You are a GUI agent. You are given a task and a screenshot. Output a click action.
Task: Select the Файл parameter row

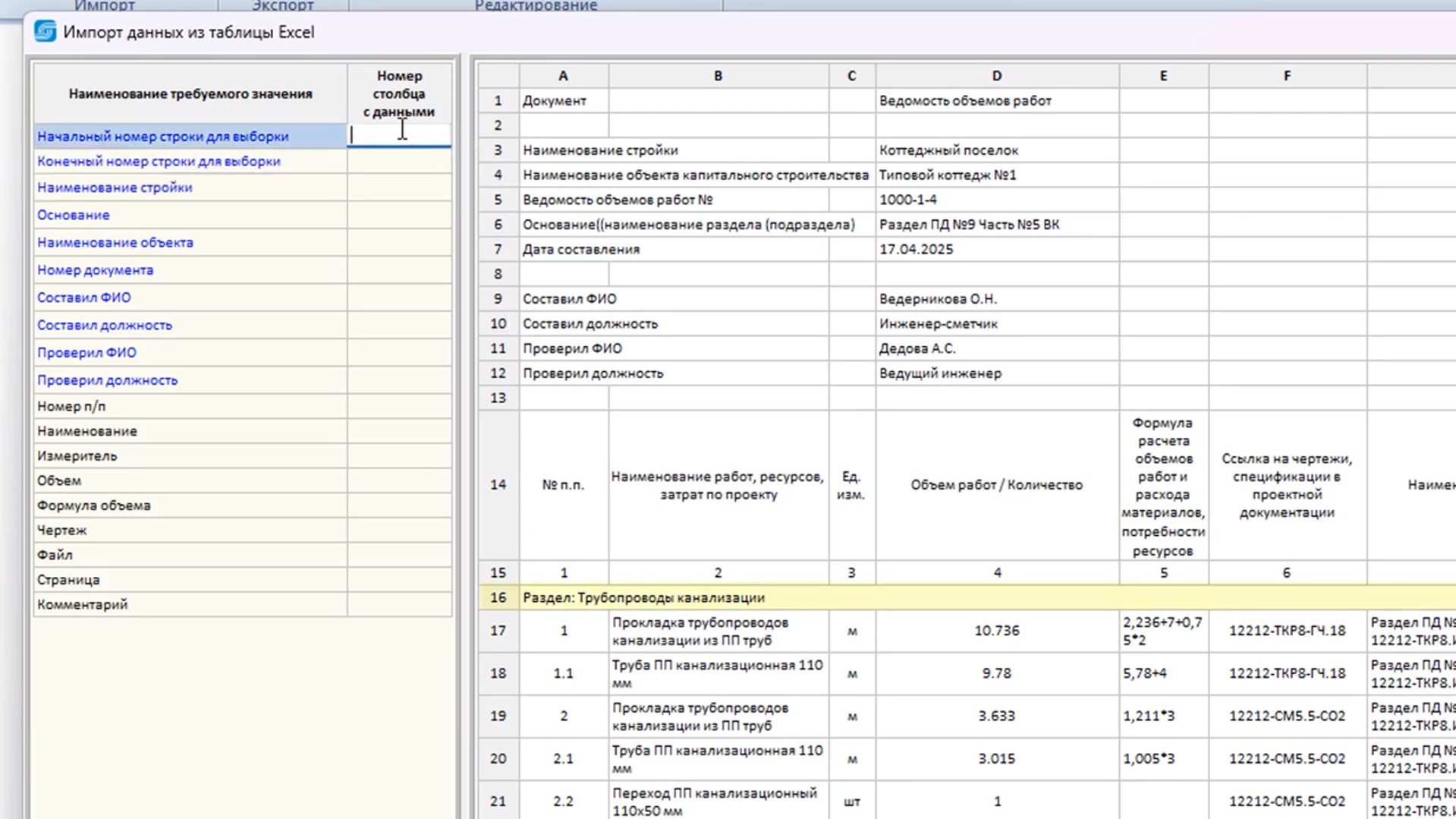(242, 555)
